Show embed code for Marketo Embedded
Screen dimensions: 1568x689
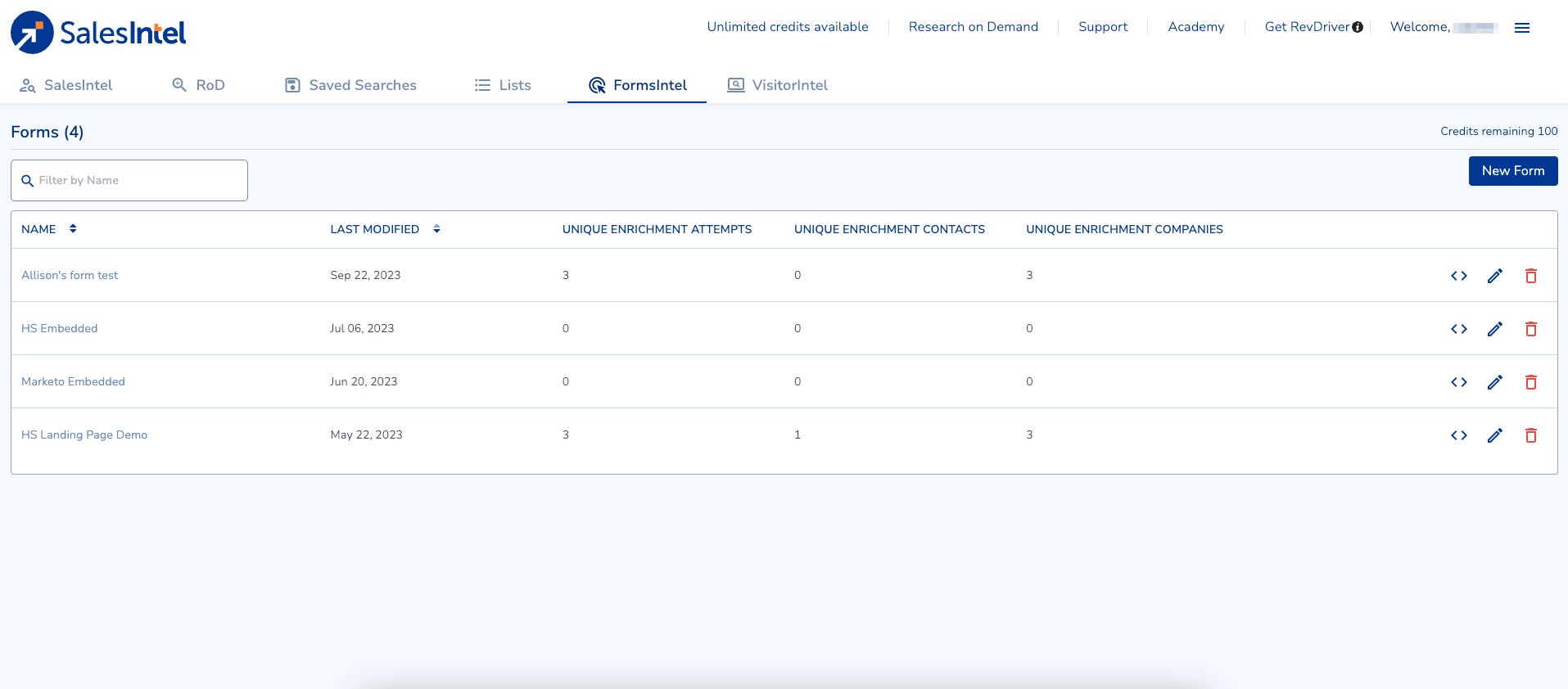coord(1458,382)
